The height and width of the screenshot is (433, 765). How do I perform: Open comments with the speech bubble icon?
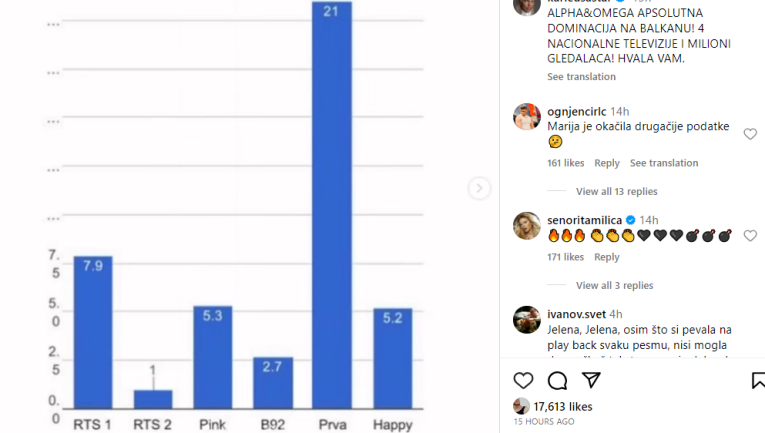point(557,380)
